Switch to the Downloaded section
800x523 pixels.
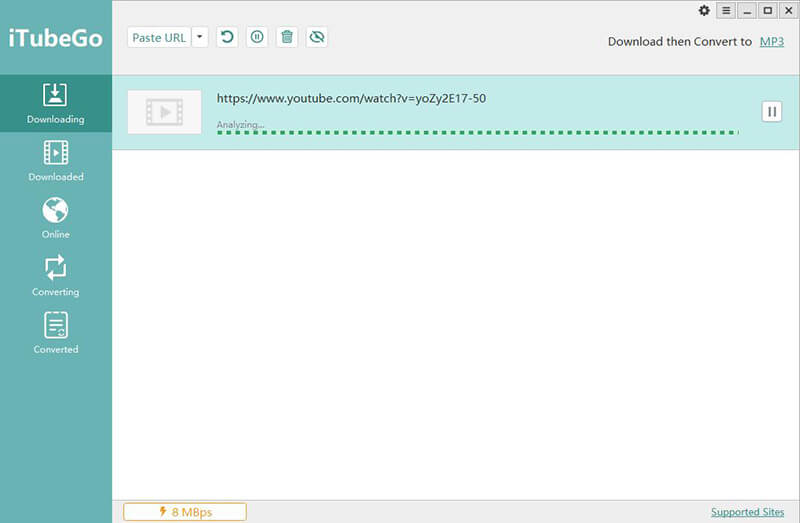56,161
